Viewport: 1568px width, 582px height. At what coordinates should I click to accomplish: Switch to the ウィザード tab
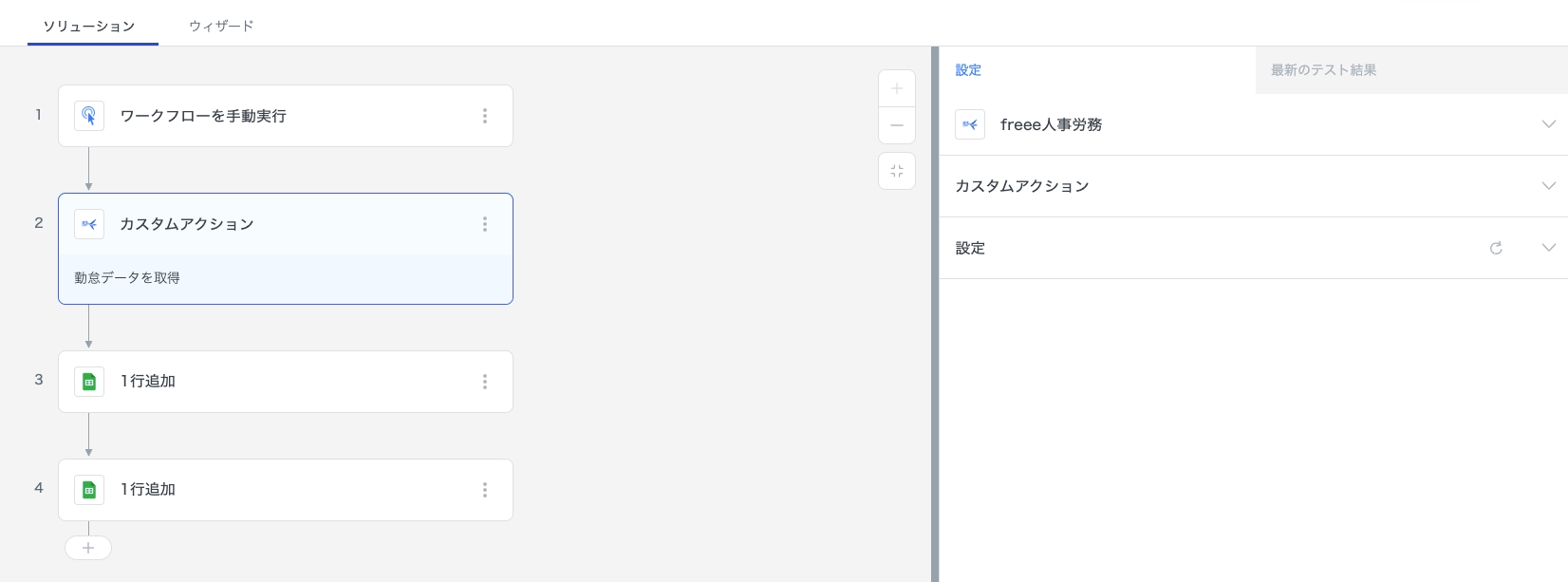pos(221,26)
